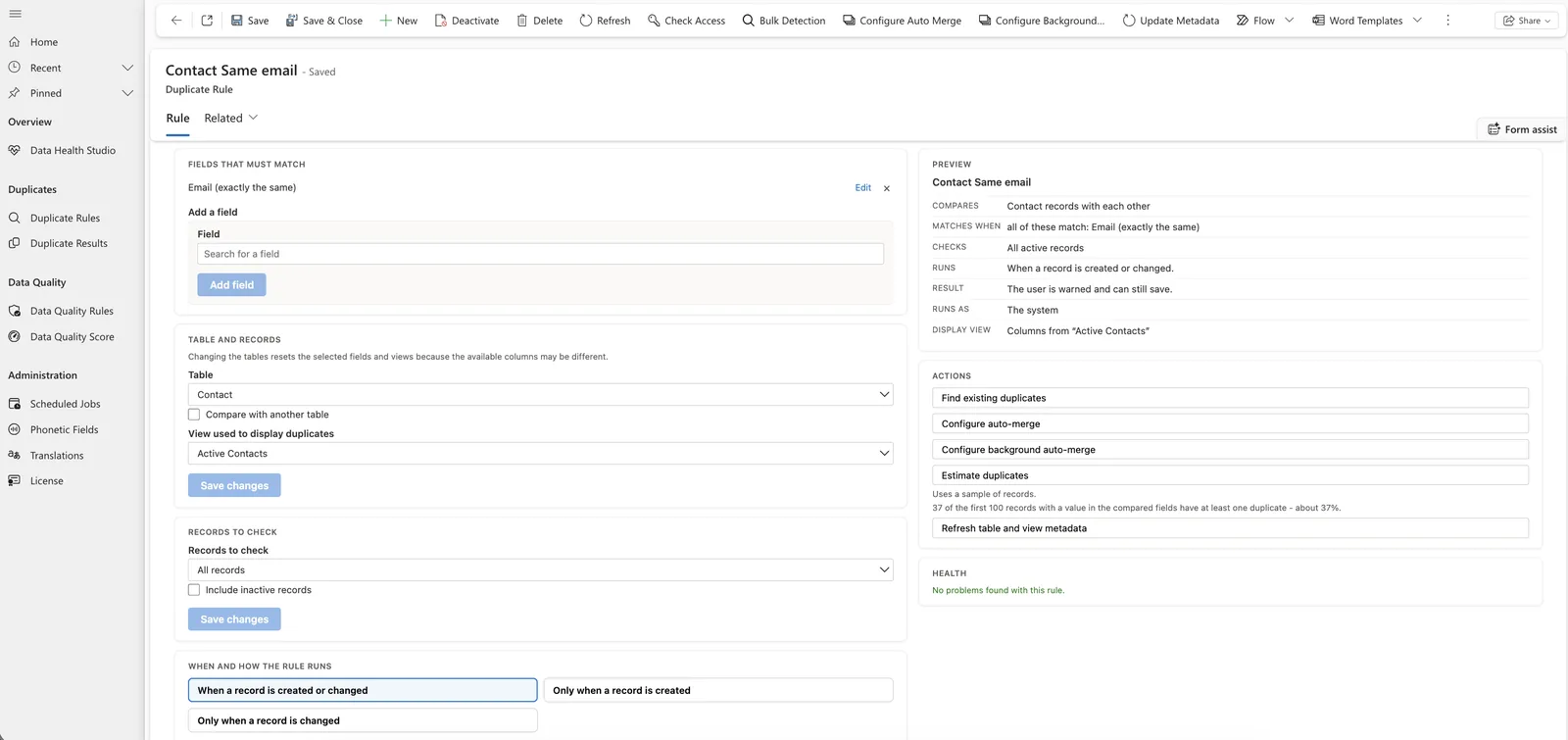Create a New record
1568x740 pixels.
click(399, 21)
